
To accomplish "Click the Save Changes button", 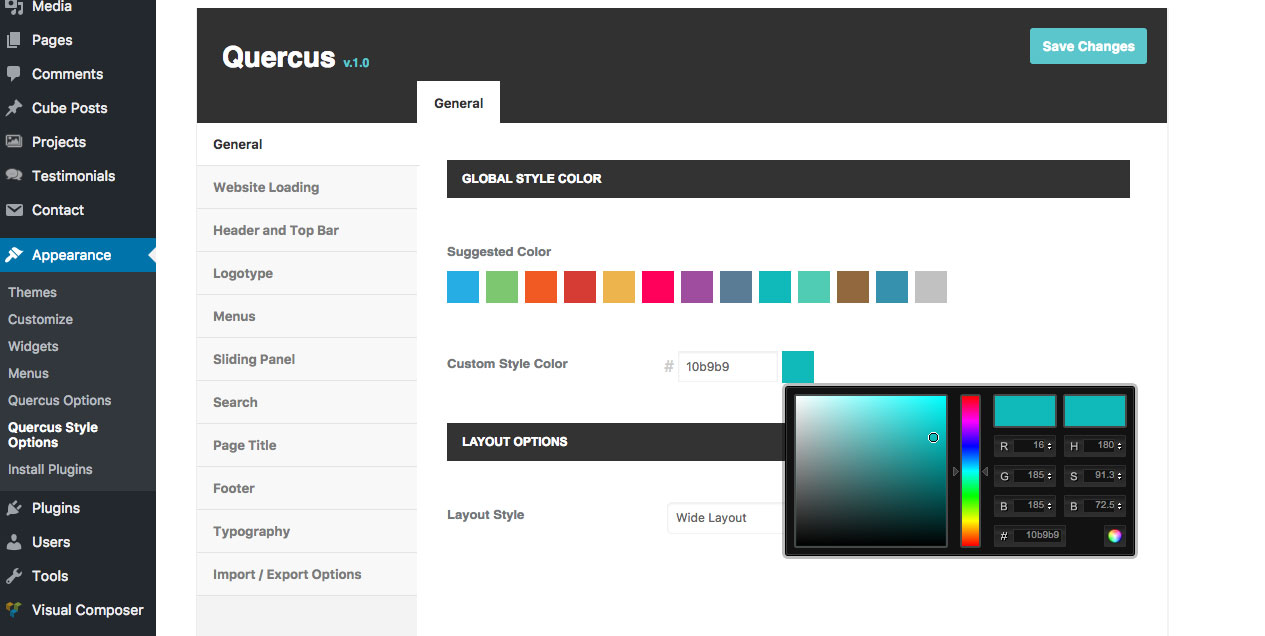I will (x=1088, y=46).
